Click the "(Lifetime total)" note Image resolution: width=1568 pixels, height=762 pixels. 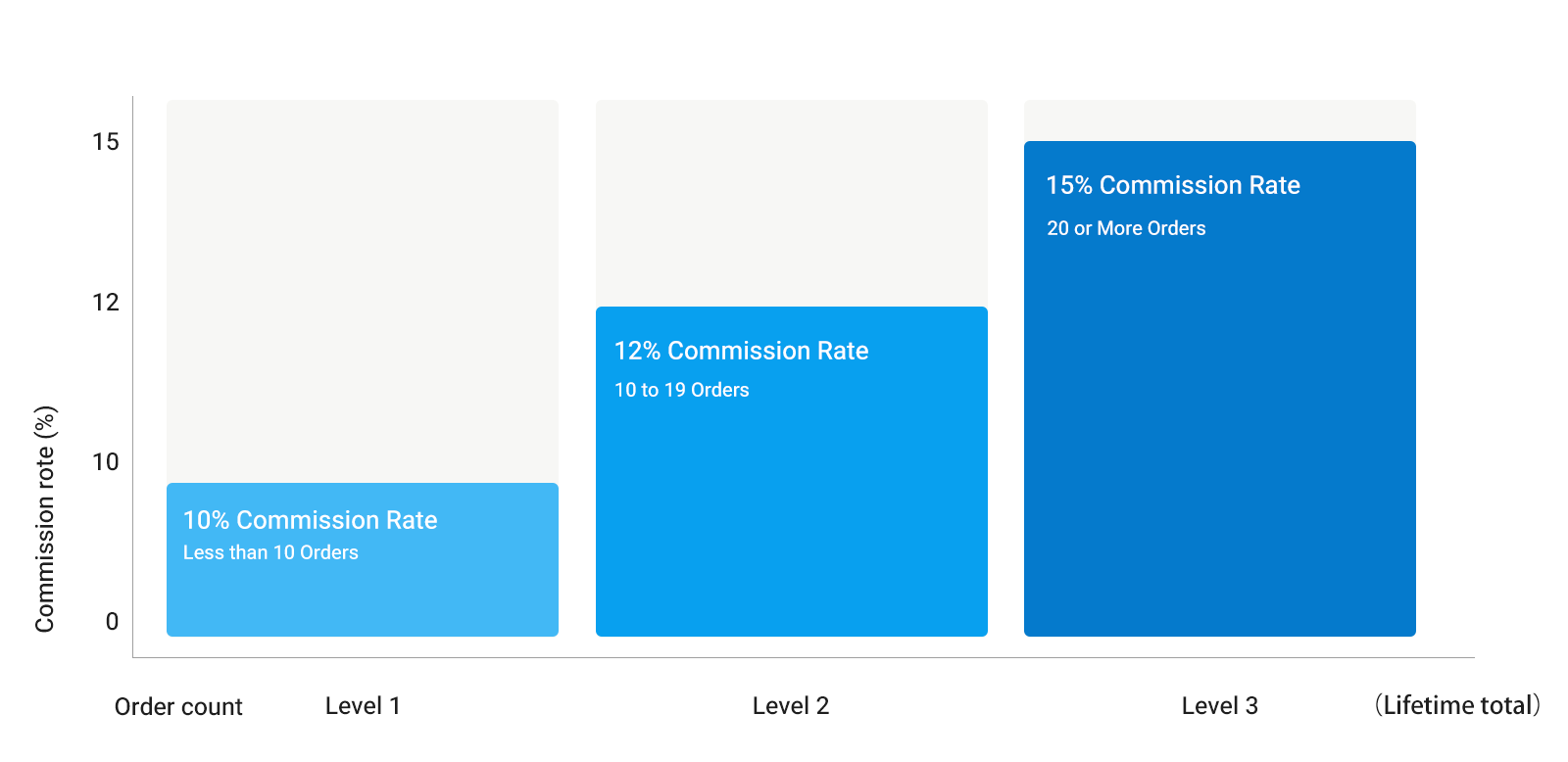(x=1457, y=705)
